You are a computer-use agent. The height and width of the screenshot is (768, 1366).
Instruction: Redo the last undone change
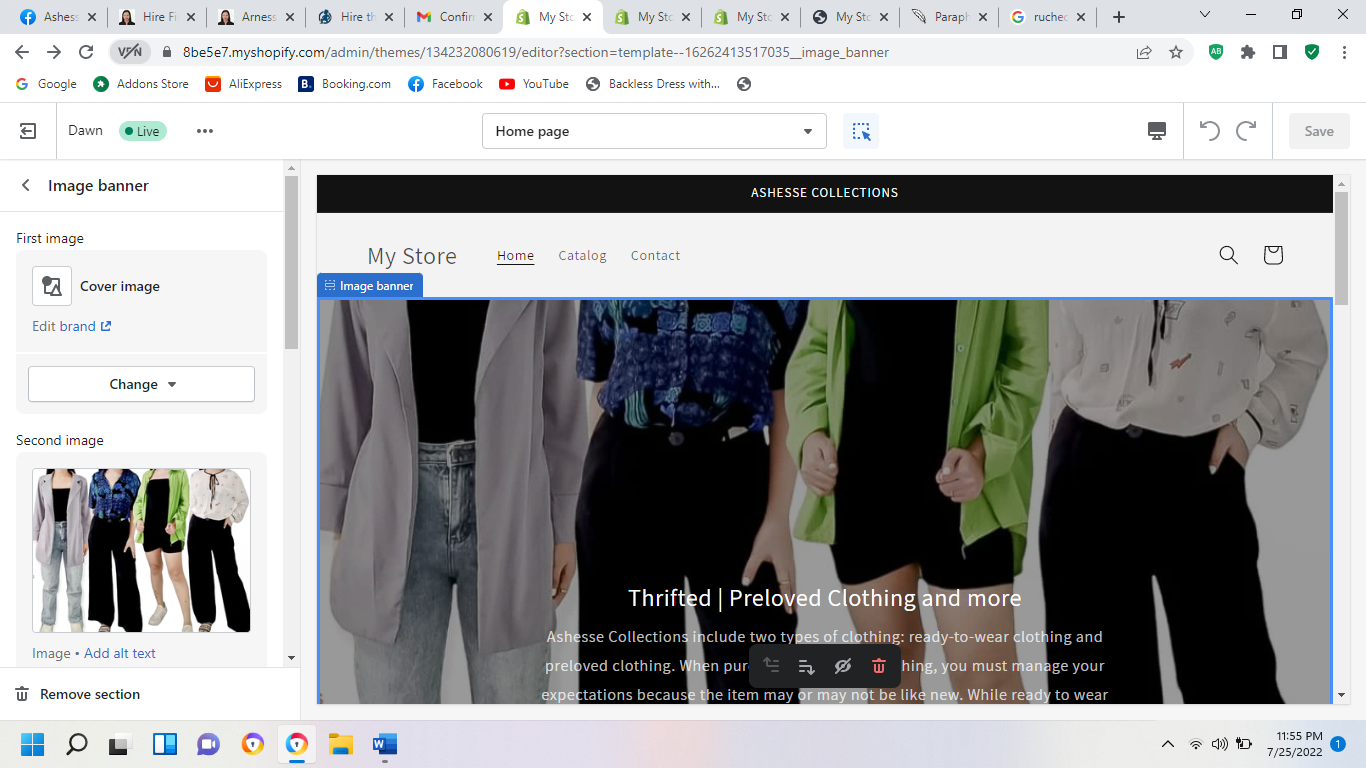[x=1246, y=131]
